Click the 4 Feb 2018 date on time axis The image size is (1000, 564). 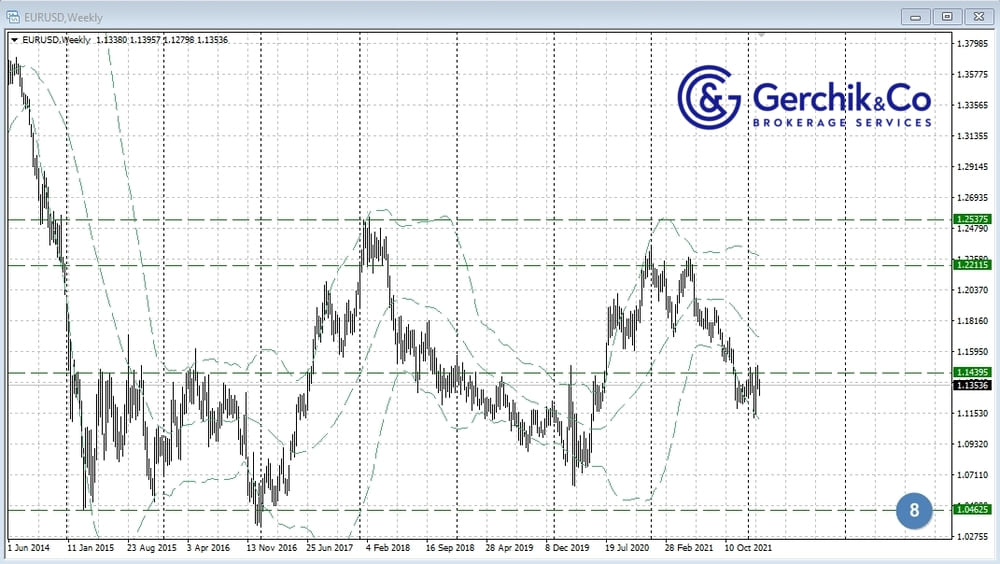point(389,548)
